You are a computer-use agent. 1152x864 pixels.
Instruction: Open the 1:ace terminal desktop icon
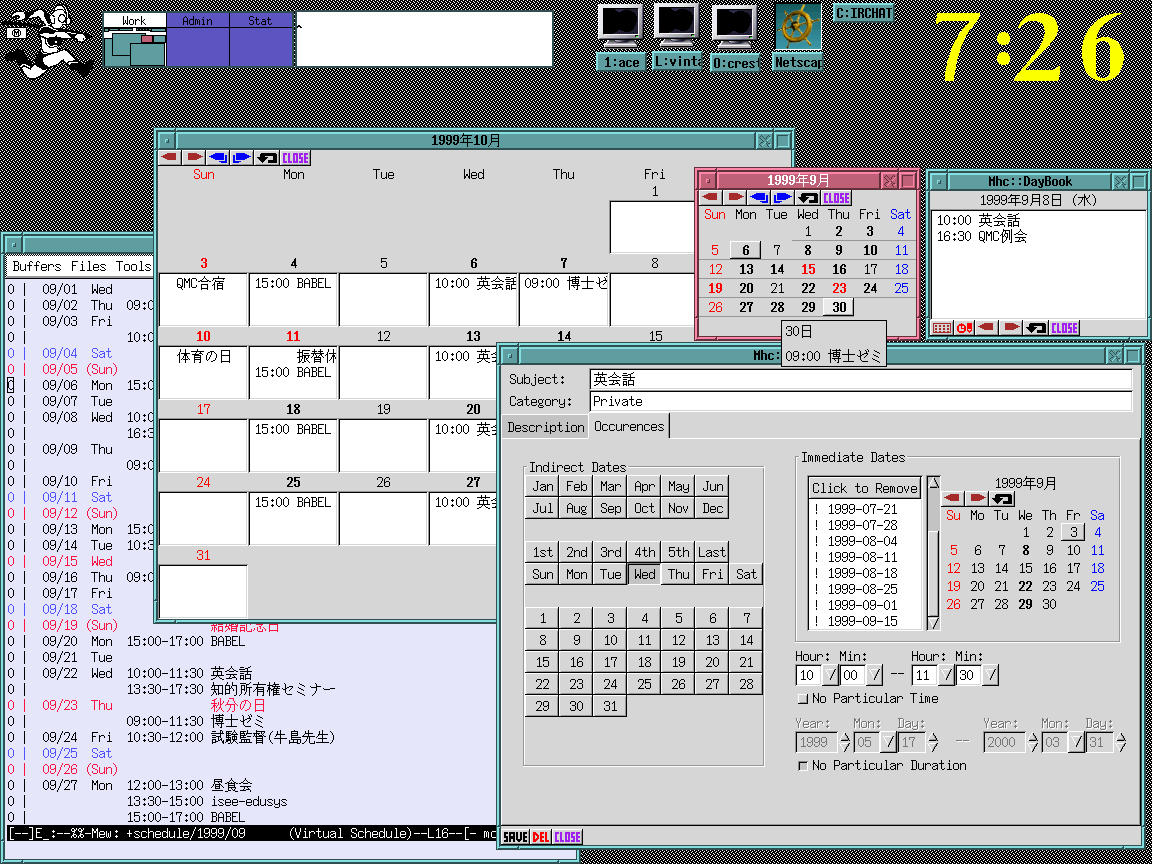pos(621,37)
